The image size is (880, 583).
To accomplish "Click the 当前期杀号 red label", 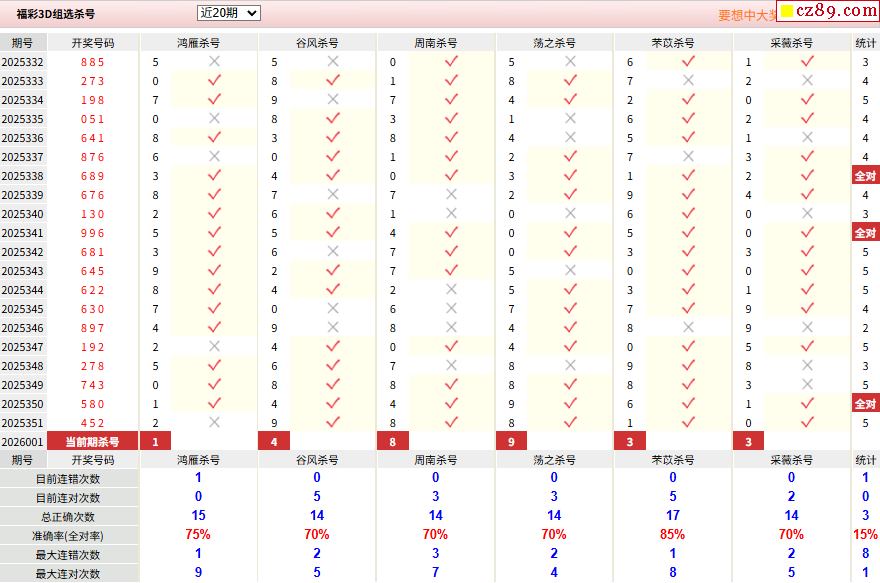I will [93, 442].
